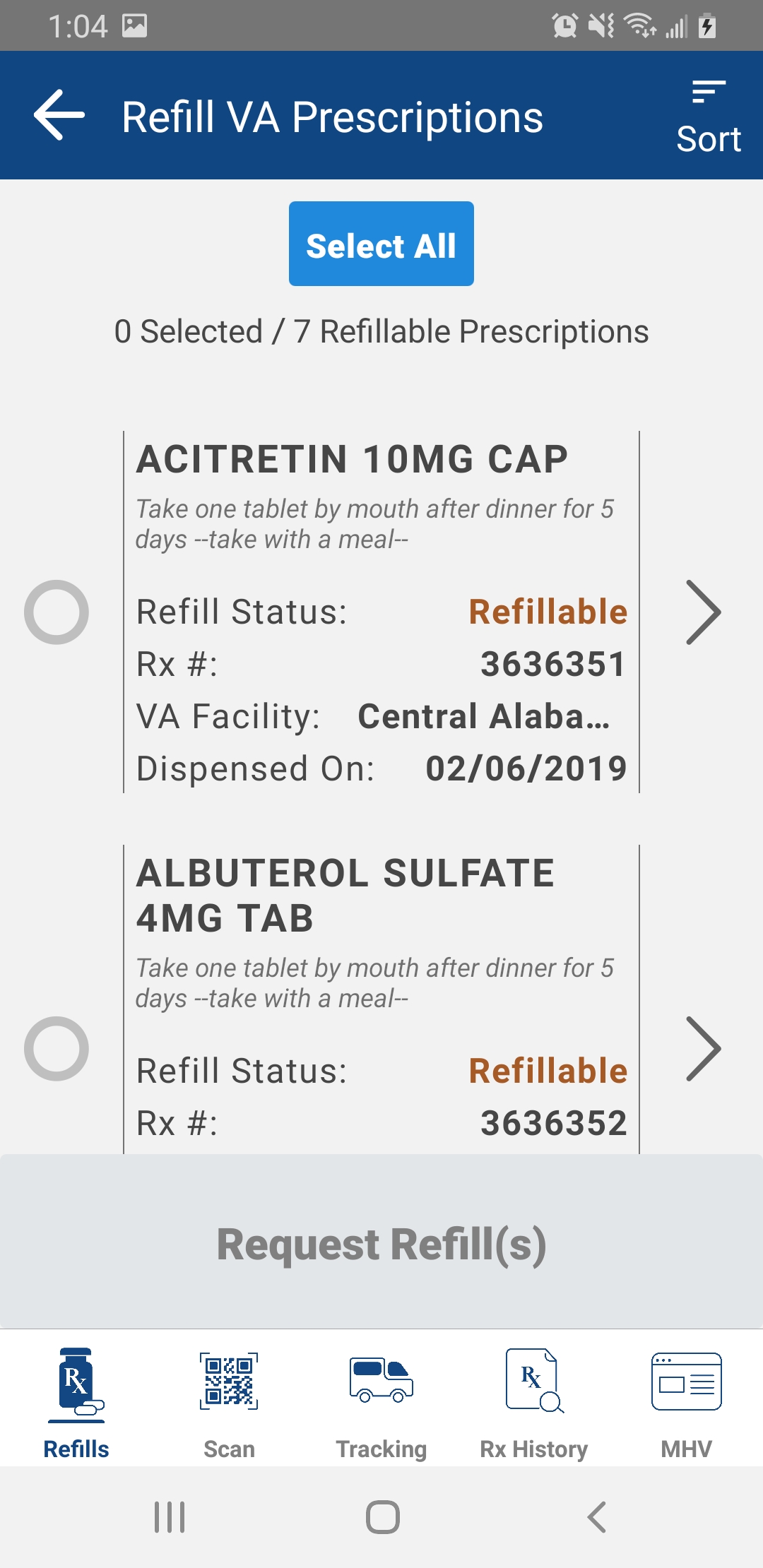
Task: Expand Acitretin prescription details chevron
Action: [x=704, y=612]
